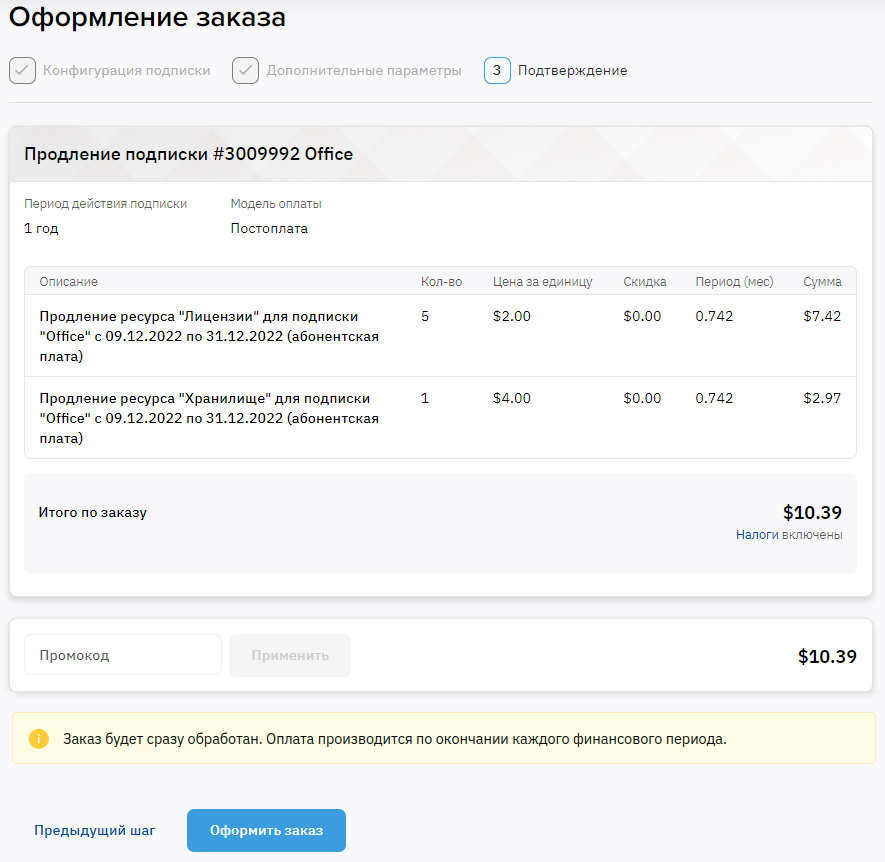Click the $7.42 sum in Лицензии row

tap(822, 316)
